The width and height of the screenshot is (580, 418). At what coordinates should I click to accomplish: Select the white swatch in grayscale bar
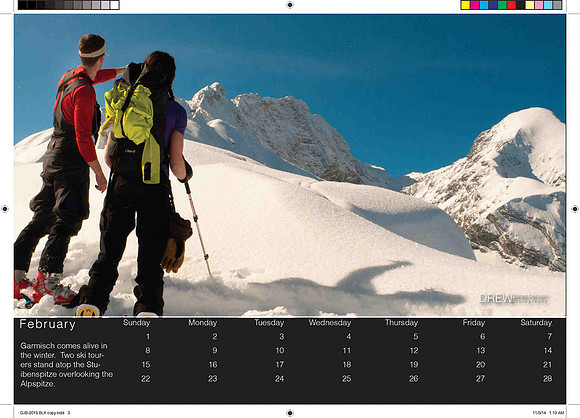click(x=114, y=5)
